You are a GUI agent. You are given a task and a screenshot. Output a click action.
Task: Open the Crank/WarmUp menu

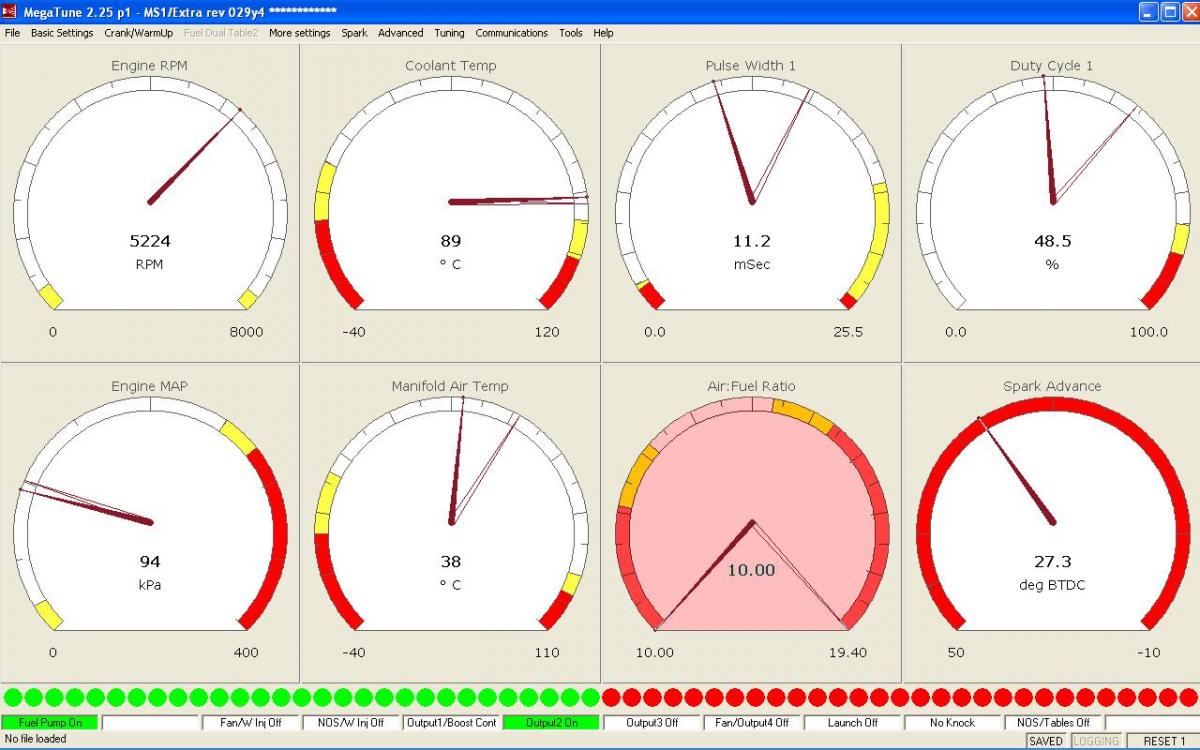click(x=139, y=33)
